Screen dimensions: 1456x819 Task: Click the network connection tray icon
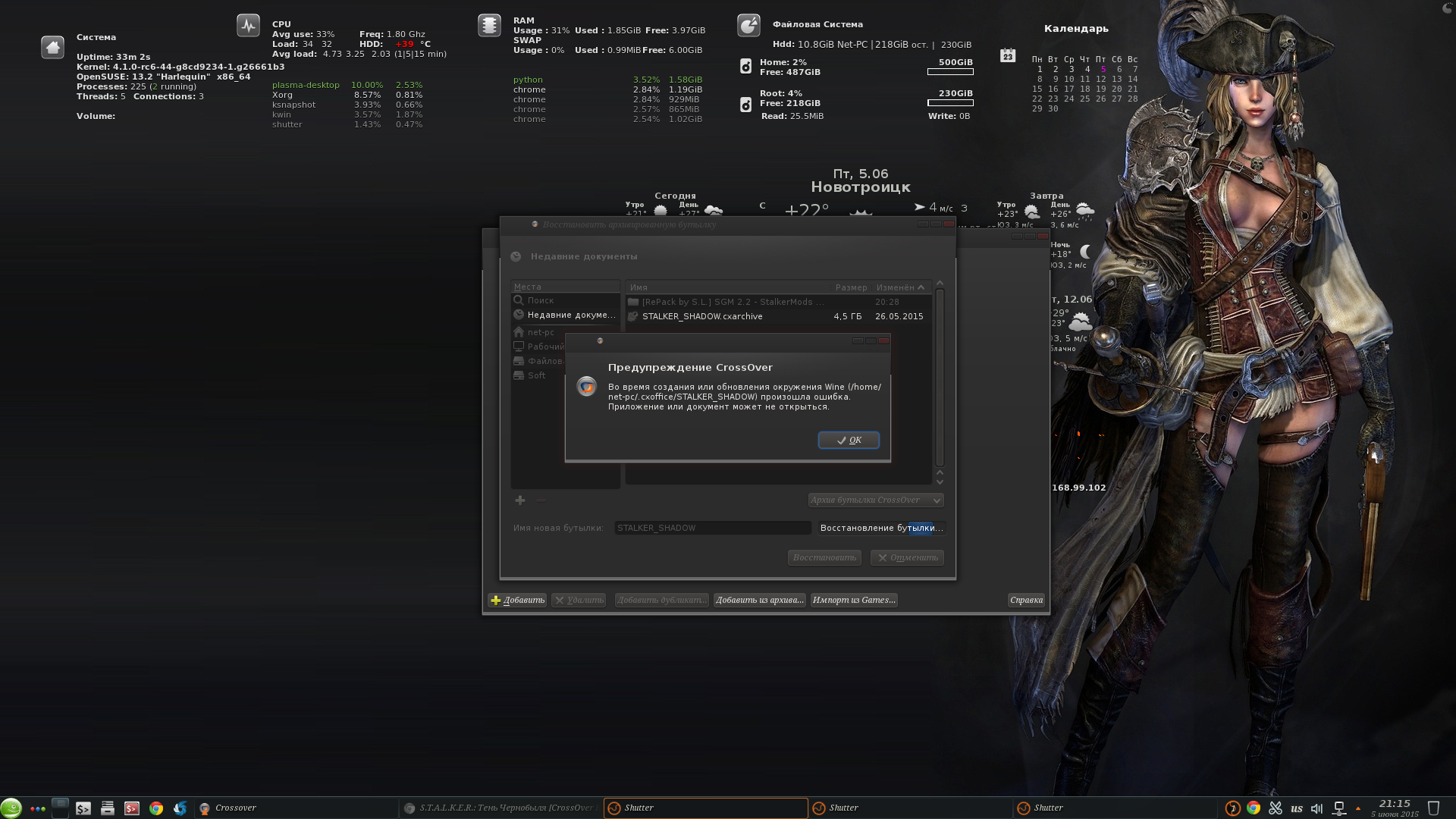pyautogui.click(x=1339, y=808)
